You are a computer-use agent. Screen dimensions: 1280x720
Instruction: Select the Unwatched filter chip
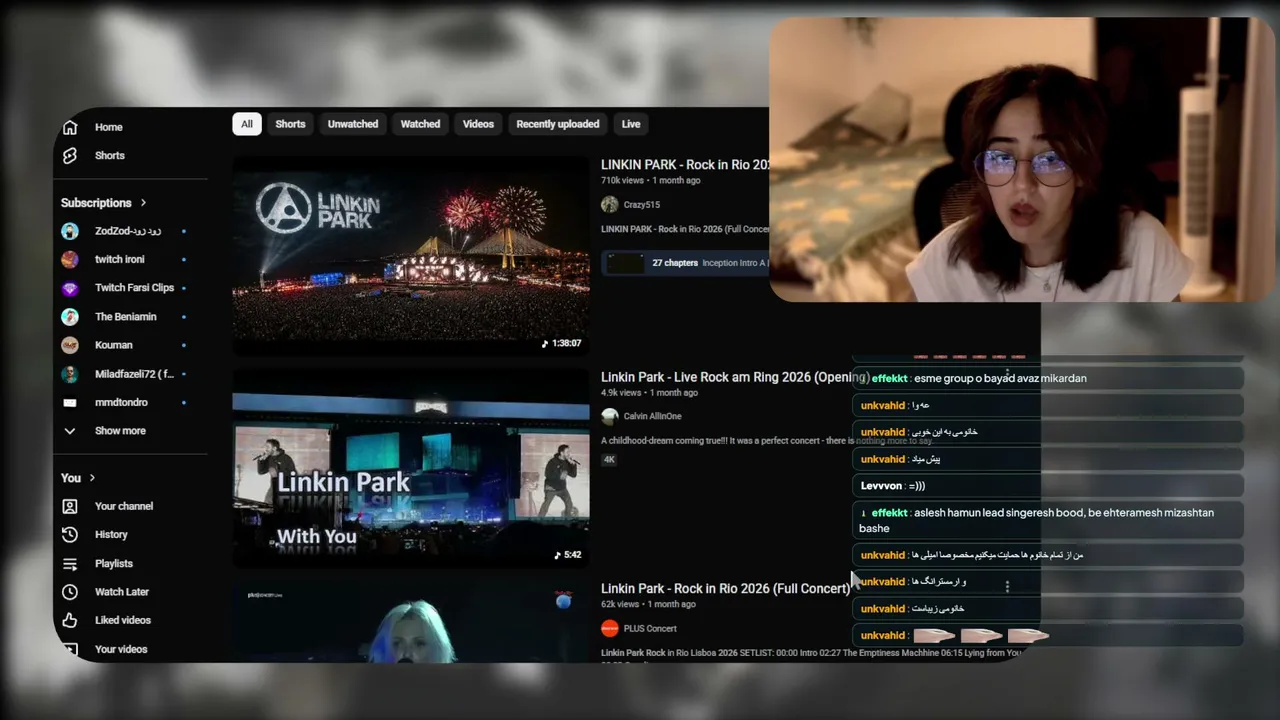(x=353, y=124)
